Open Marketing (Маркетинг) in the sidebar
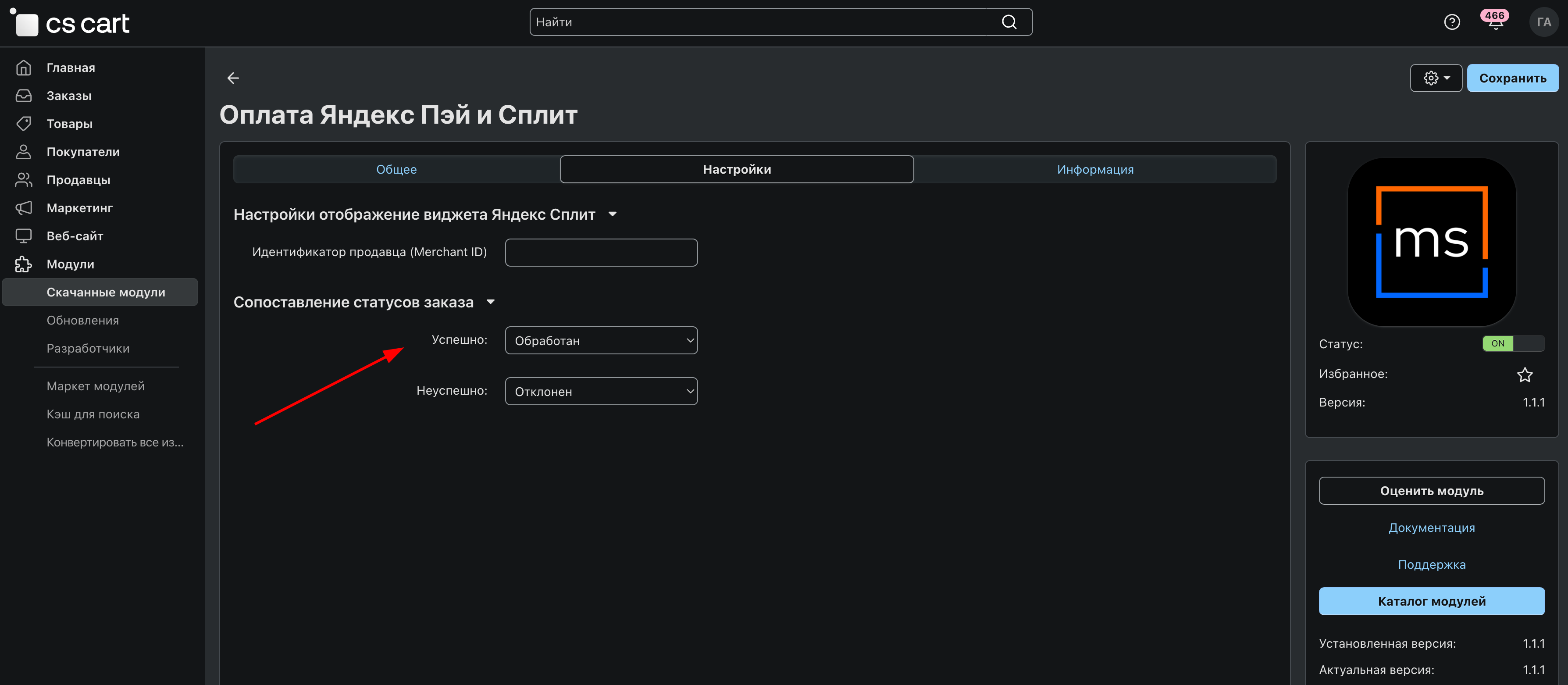This screenshot has width=1568, height=685. (x=79, y=207)
